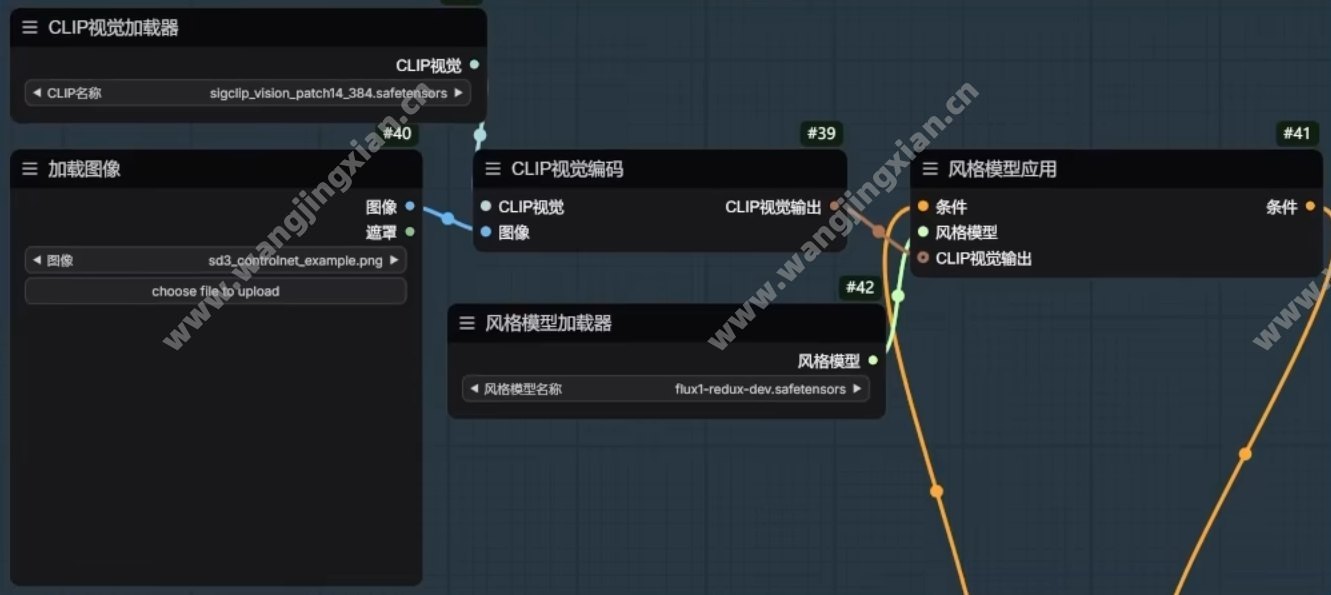The height and width of the screenshot is (595, 1331).
Task: Open menu icon of 风格模型加载器 node
Action: click(x=466, y=323)
